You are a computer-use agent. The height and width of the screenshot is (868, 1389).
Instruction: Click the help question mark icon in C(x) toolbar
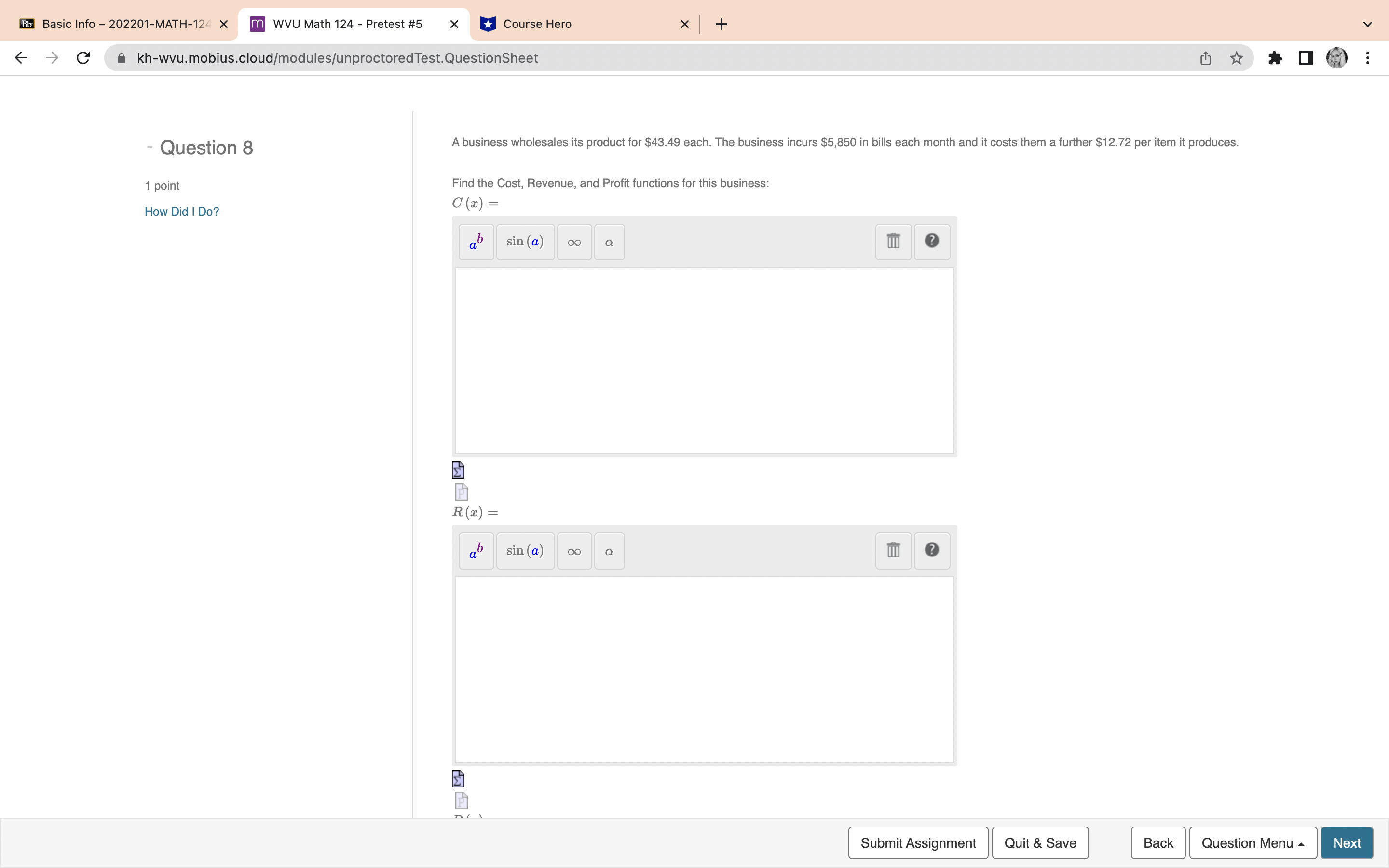[932, 241]
